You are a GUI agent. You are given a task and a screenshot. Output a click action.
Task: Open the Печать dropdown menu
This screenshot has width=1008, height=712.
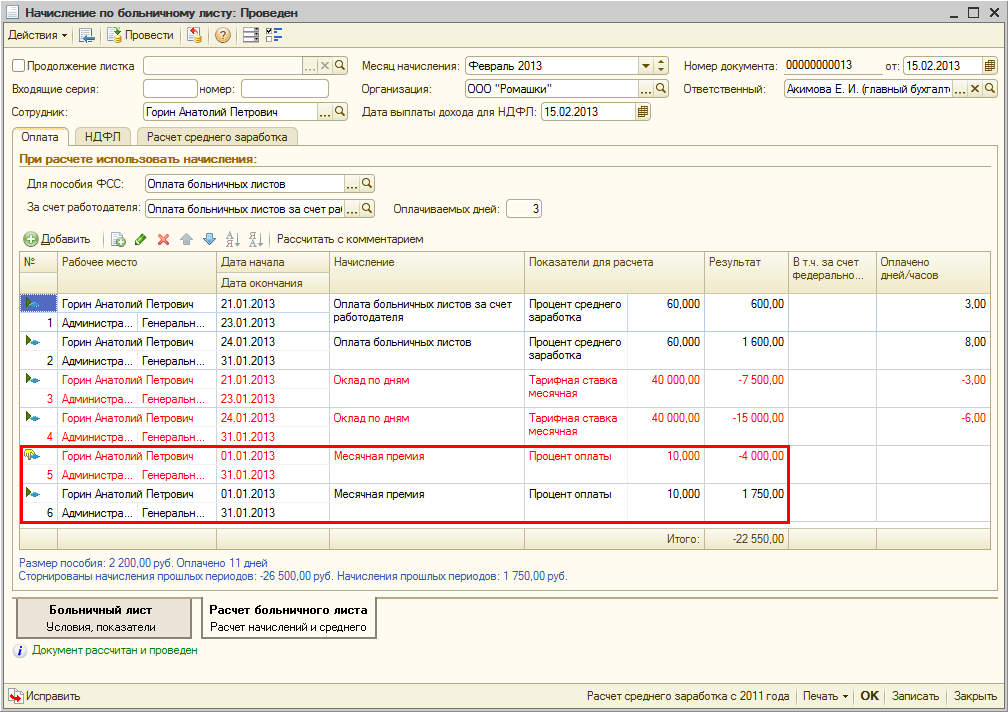tap(825, 696)
